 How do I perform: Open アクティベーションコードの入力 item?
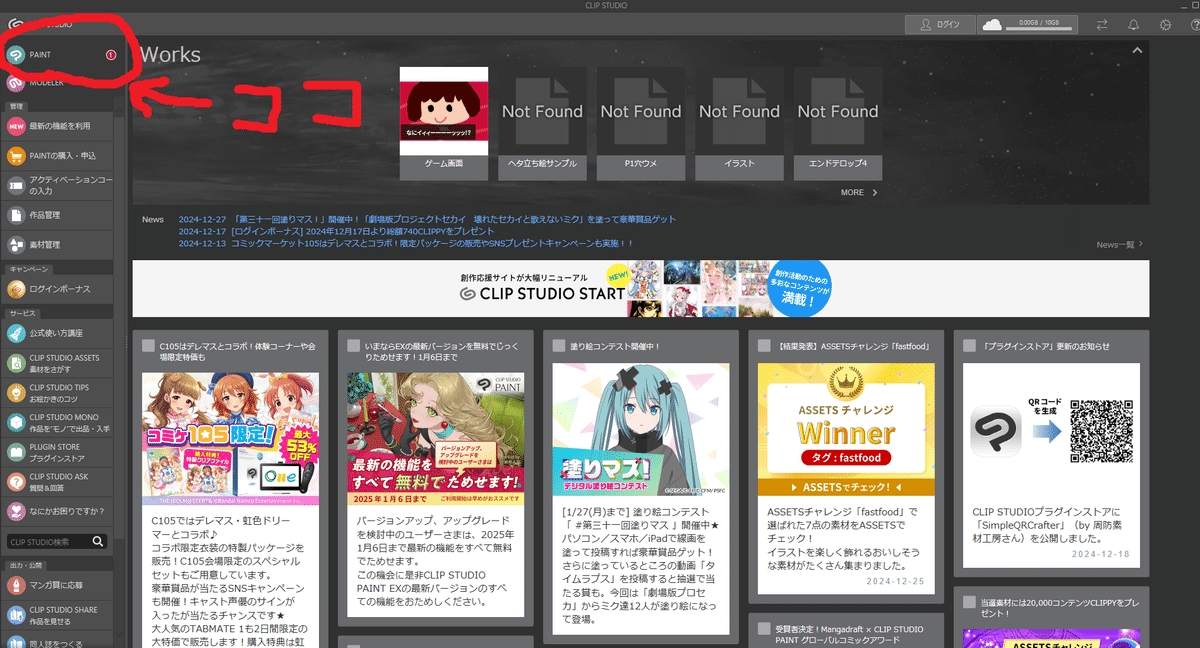coord(60,185)
